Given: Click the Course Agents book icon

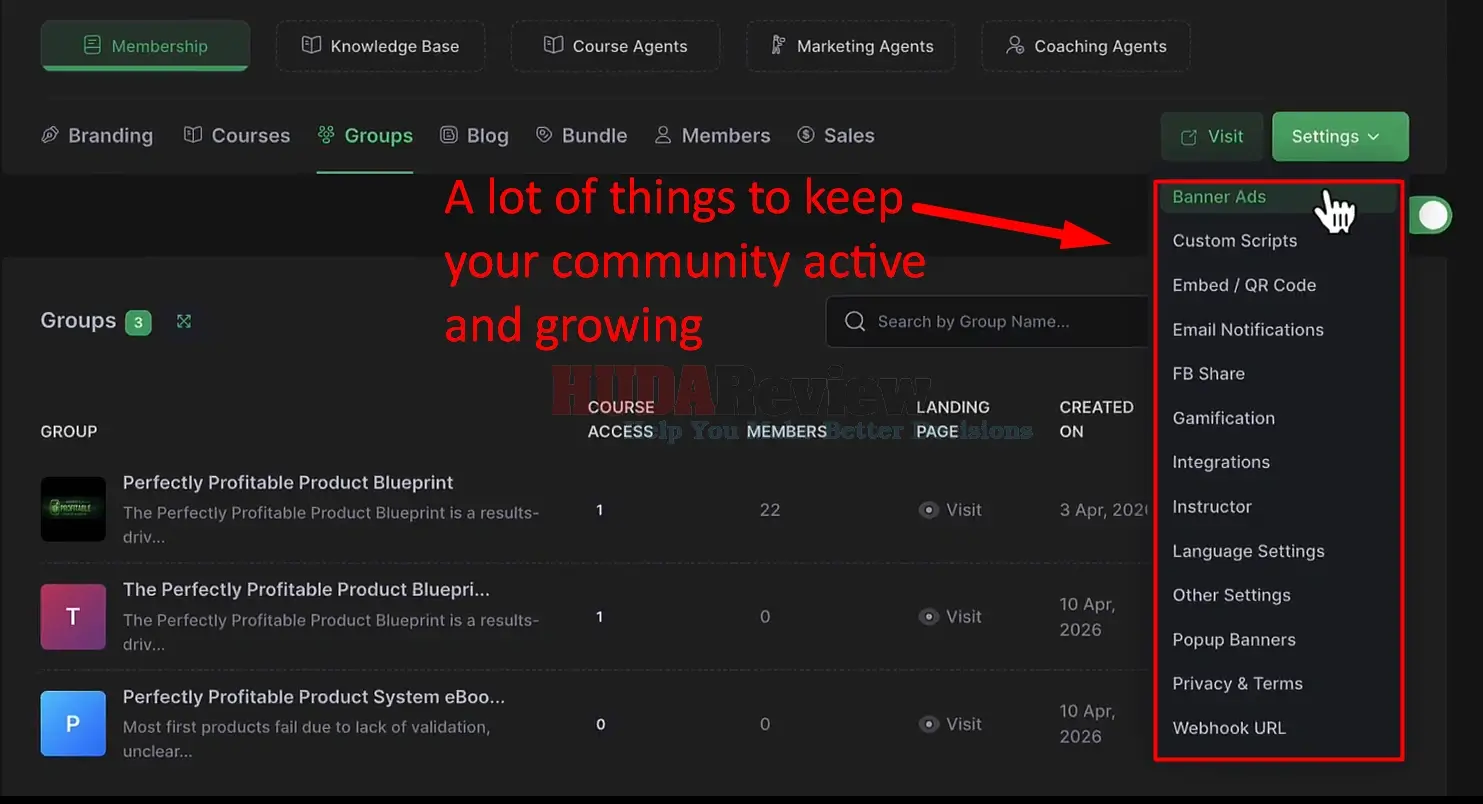Looking at the screenshot, I should tap(553, 45).
